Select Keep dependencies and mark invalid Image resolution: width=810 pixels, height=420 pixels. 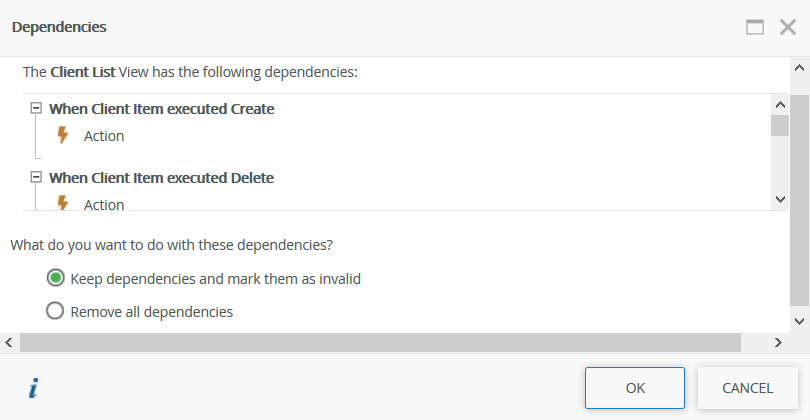[56, 279]
